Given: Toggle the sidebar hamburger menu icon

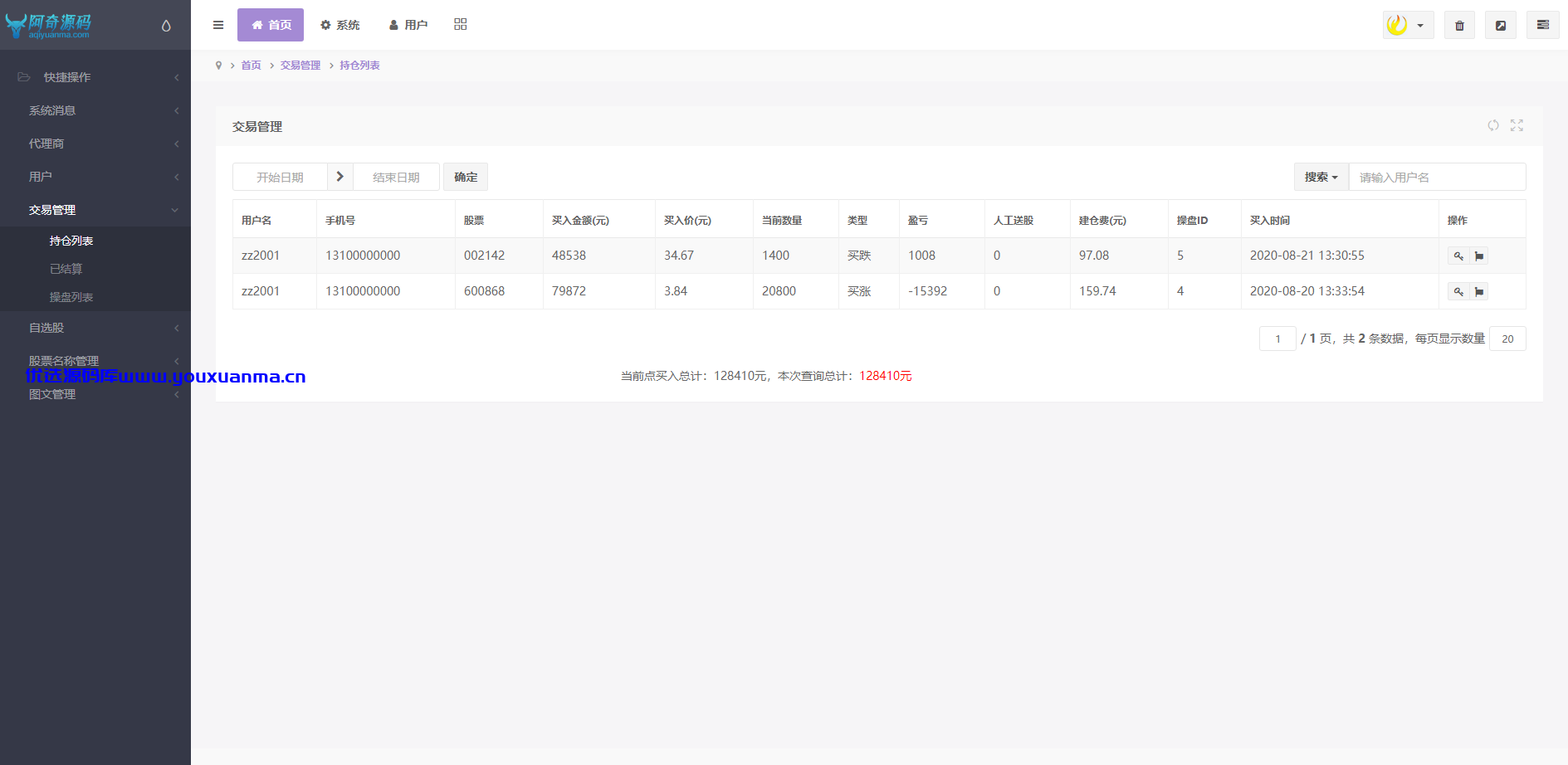Looking at the screenshot, I should click(x=218, y=25).
